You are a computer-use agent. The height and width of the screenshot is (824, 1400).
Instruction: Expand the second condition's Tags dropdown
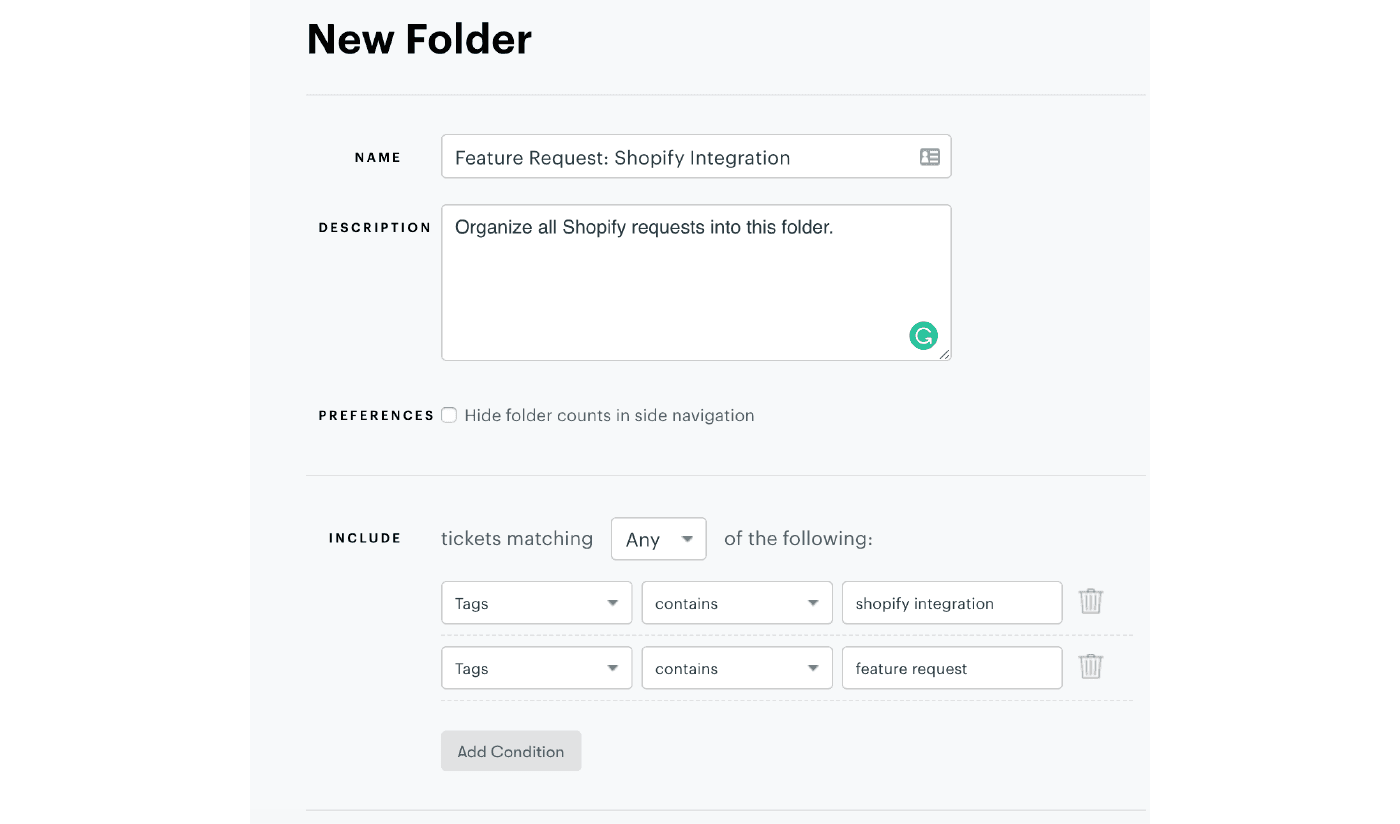[x=536, y=668]
